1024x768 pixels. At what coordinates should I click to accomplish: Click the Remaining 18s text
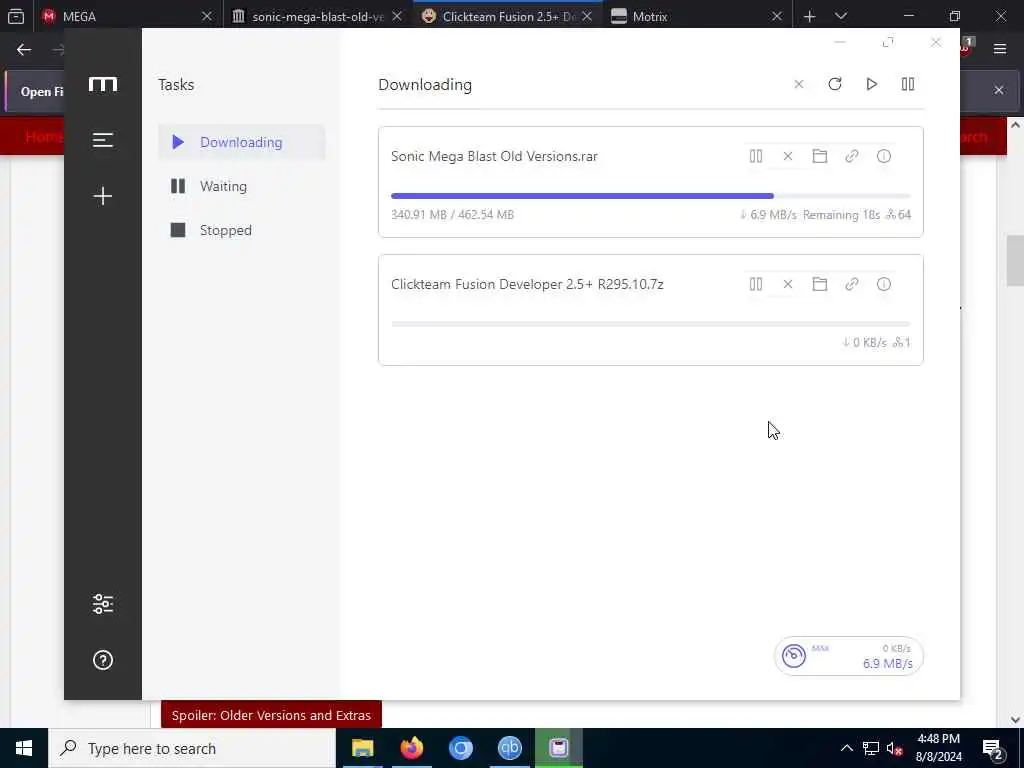coord(841,215)
